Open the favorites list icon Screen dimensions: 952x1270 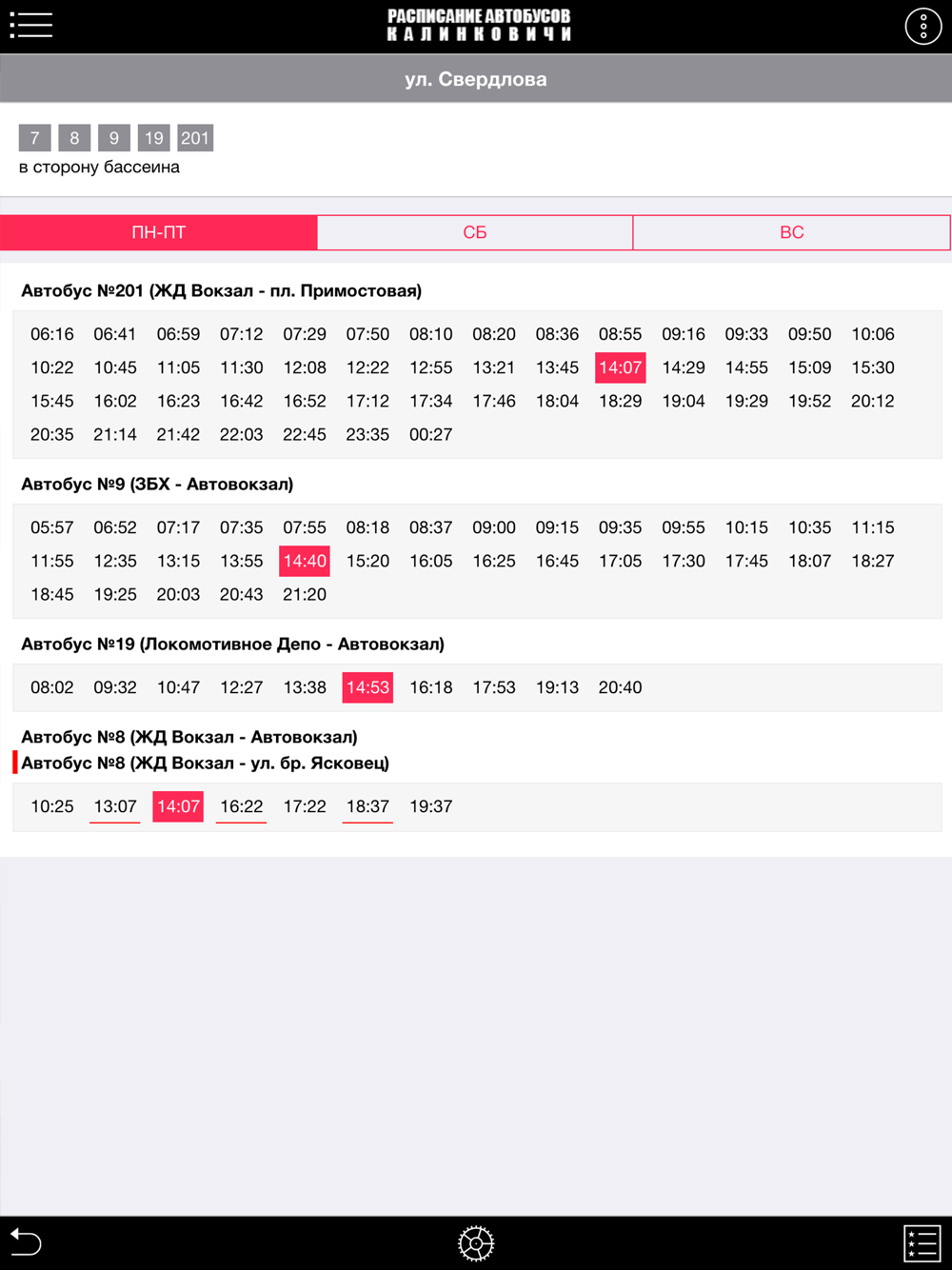click(x=921, y=1242)
